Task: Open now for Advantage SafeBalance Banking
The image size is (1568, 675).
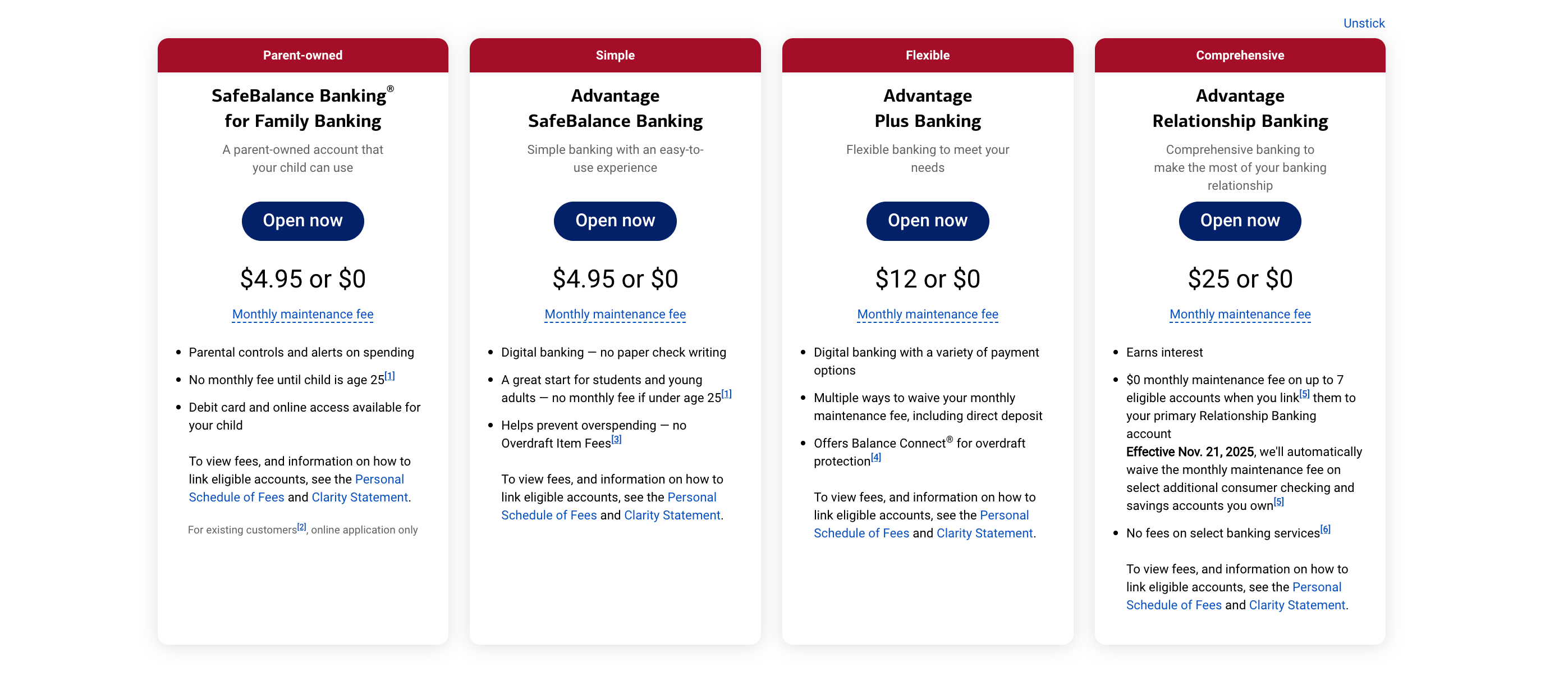Action: 615,221
